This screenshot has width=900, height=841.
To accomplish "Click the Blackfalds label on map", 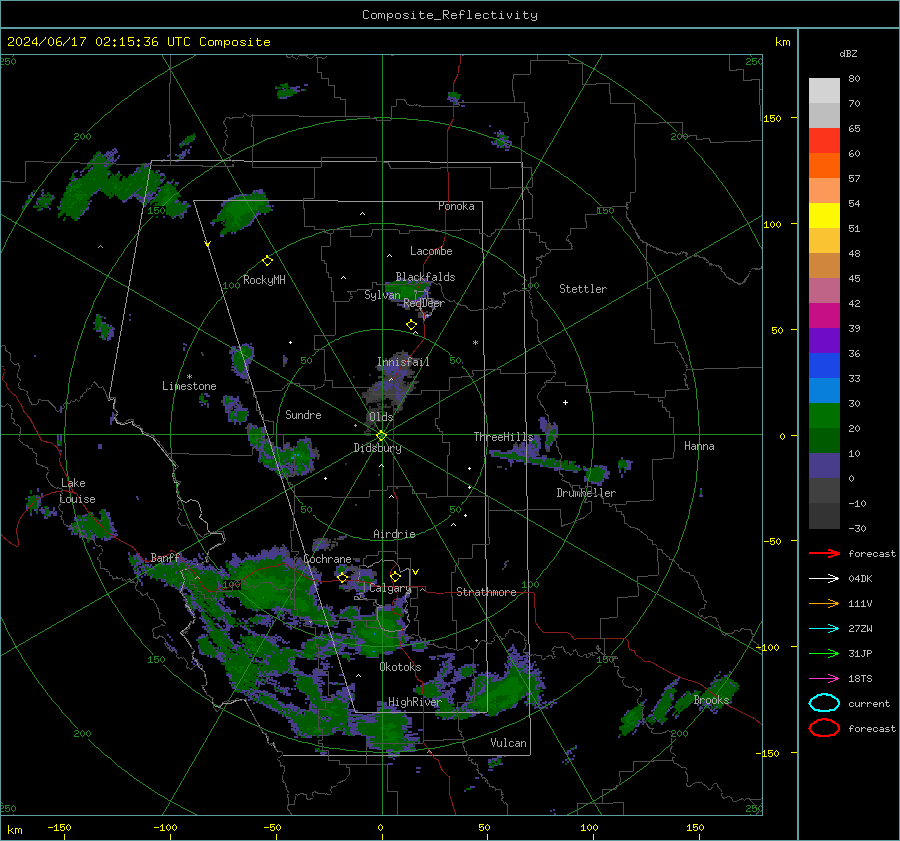I will click(x=425, y=277).
